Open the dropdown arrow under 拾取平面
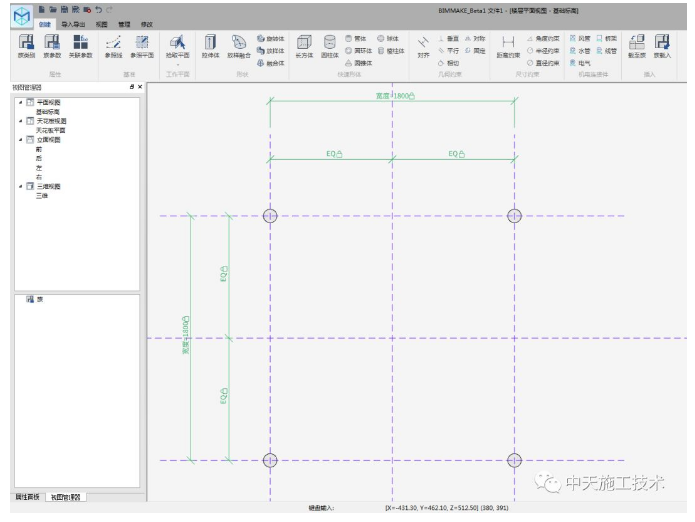Viewport: 695px width, 522px height. pyautogui.click(x=178, y=64)
